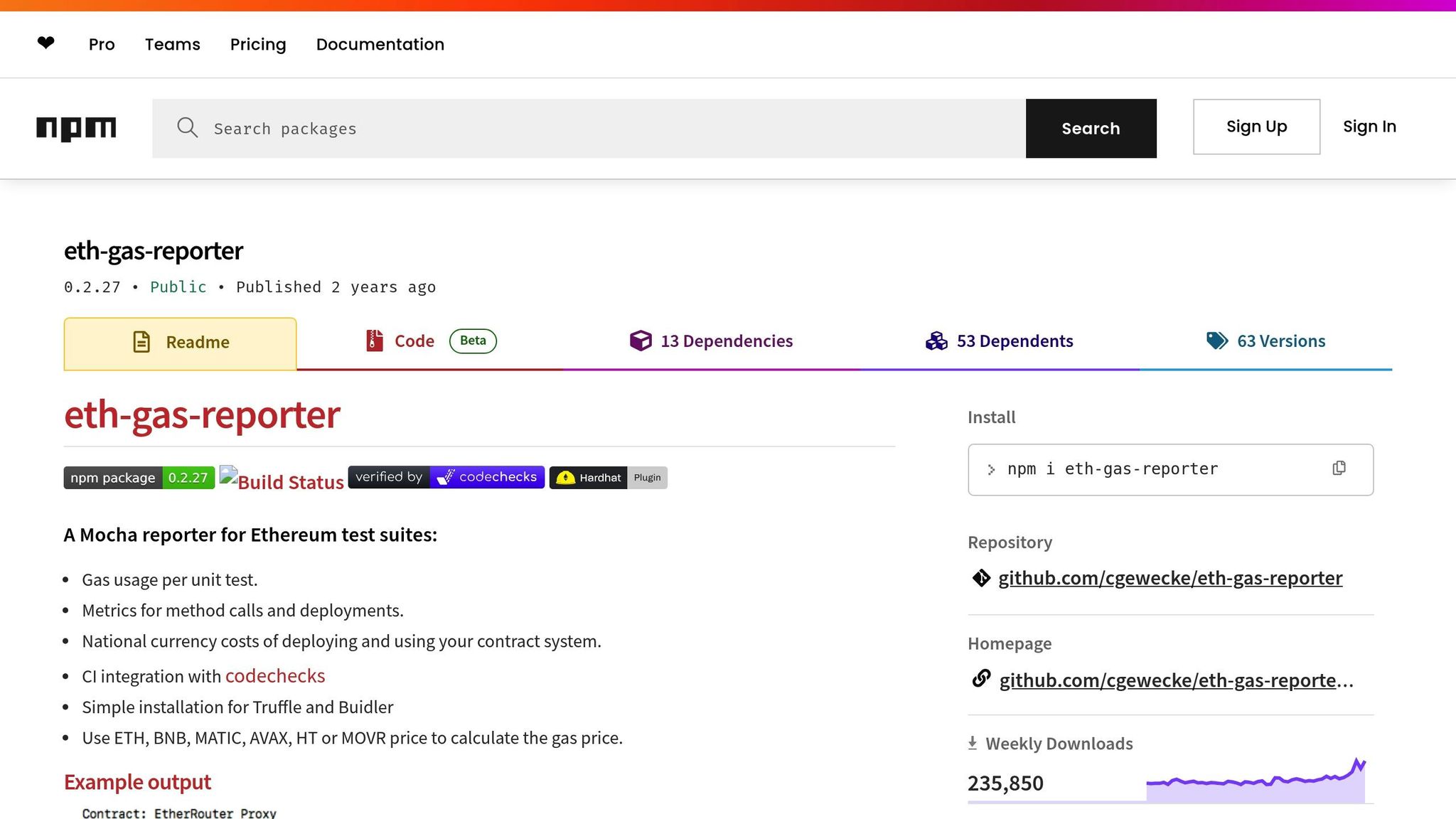The width and height of the screenshot is (1456, 819).
Task: Click the Weekly Downloads arrow icon
Action: [973, 744]
